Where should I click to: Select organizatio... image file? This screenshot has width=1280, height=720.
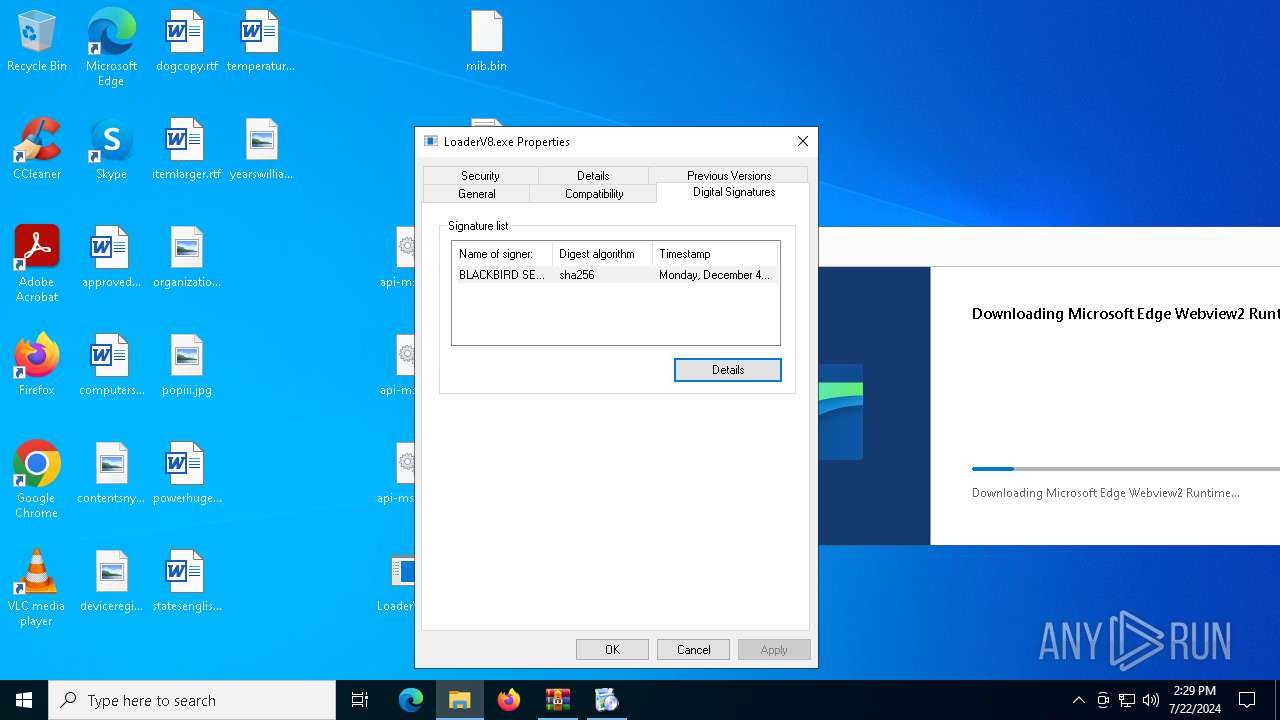coord(186,257)
